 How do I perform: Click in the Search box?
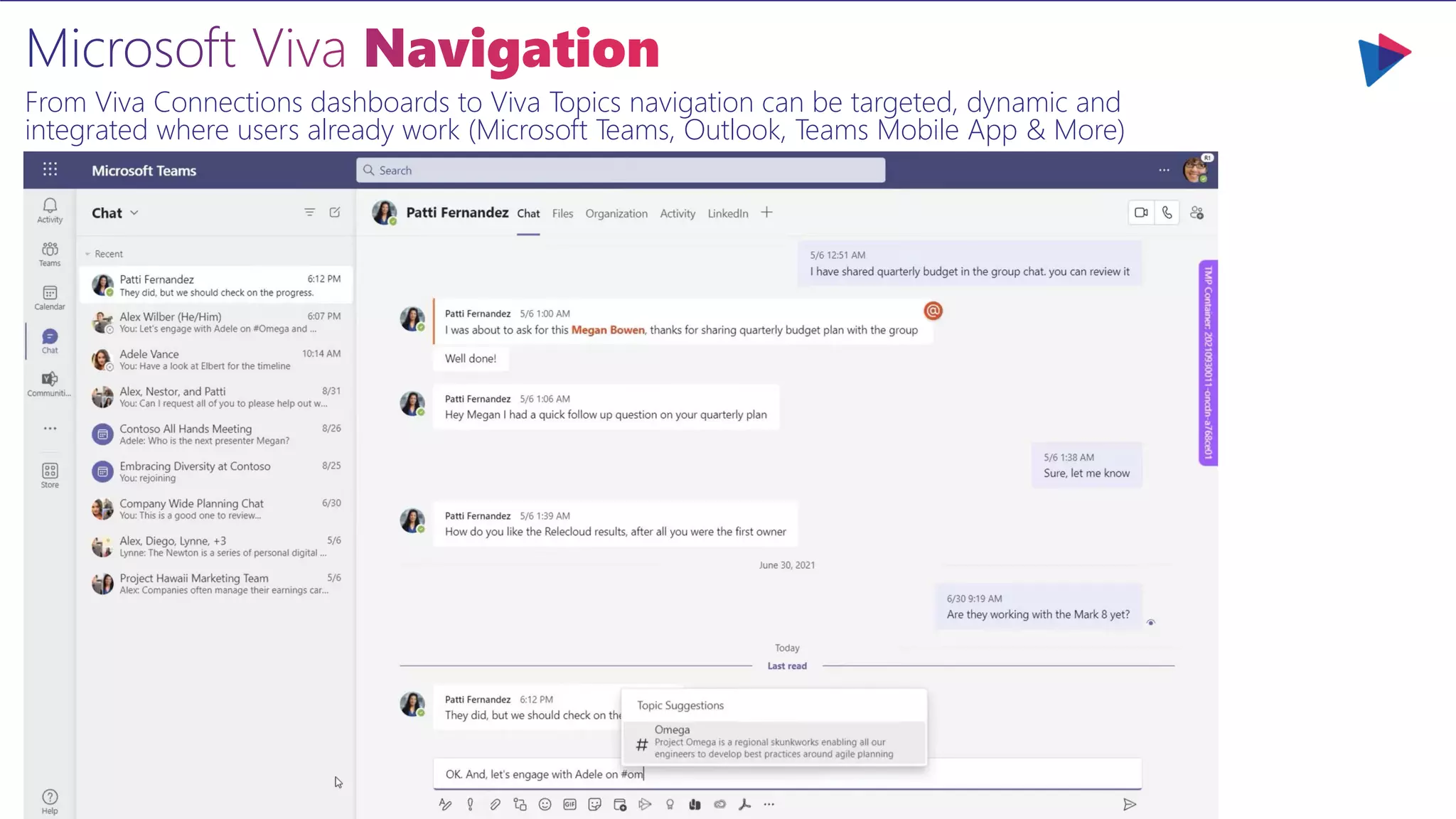[621, 170]
